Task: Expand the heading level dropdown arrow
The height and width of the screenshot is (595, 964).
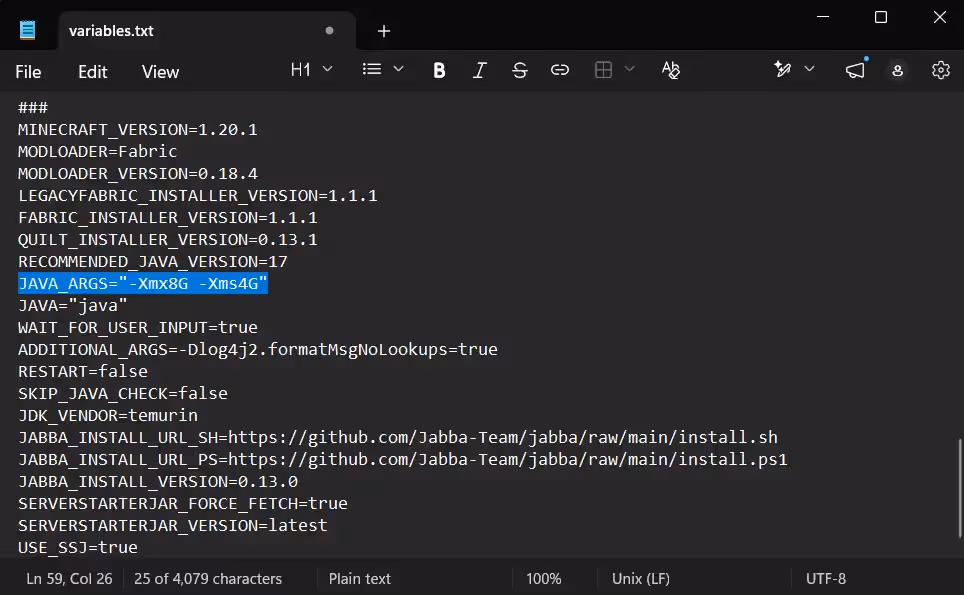Action: tap(328, 69)
